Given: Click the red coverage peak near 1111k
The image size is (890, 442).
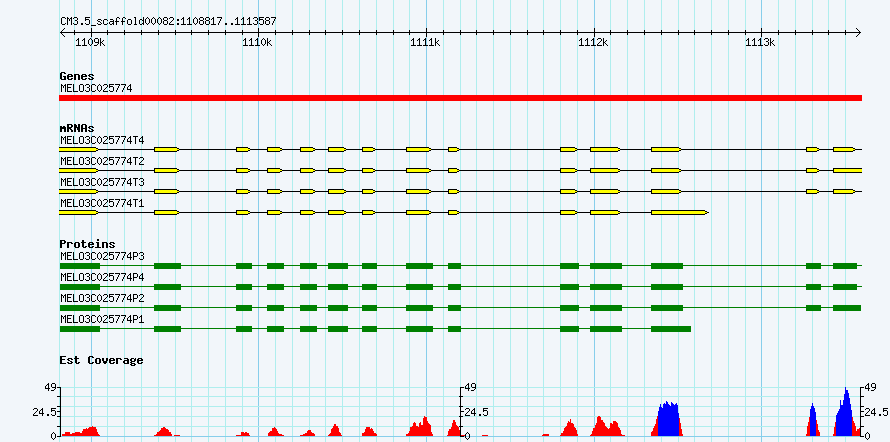Looking at the screenshot, I should (421, 427).
